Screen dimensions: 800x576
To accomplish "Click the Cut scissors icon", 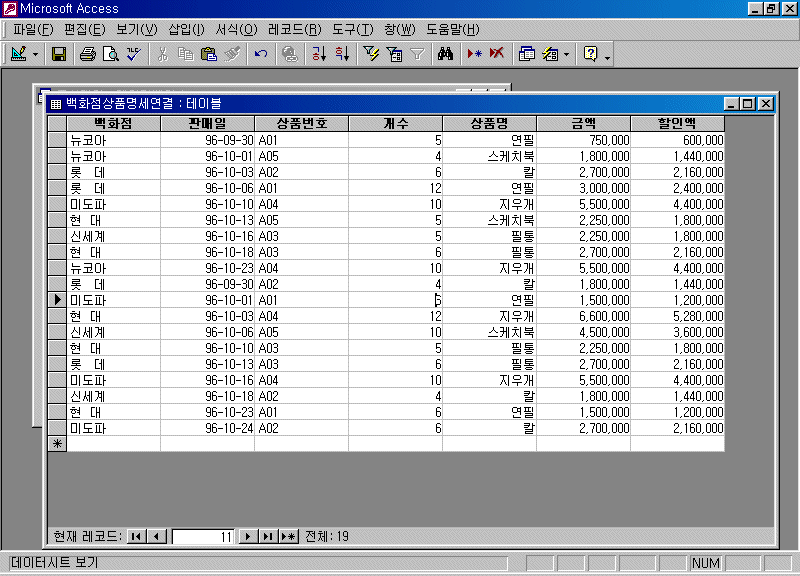I will tap(163, 54).
